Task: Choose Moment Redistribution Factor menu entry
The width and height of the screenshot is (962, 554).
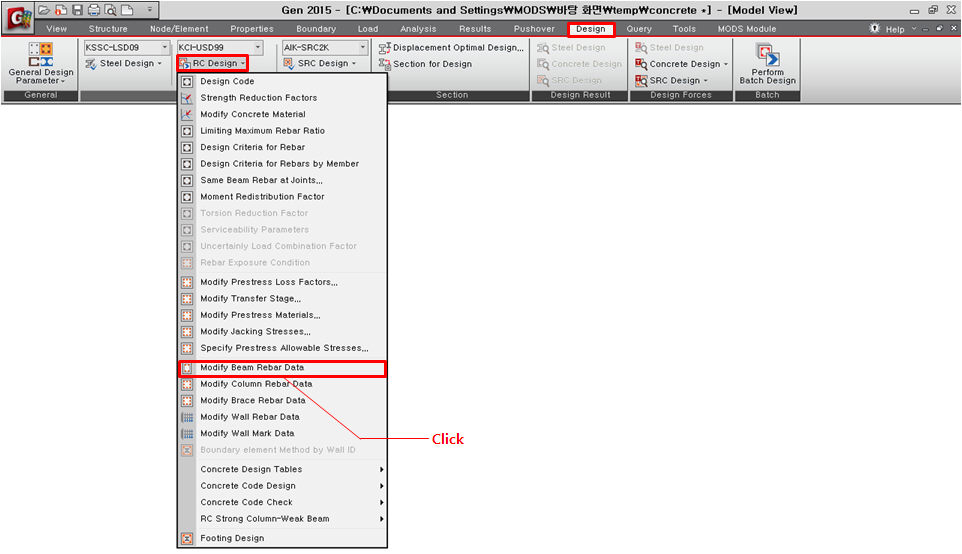Action: 282,197
